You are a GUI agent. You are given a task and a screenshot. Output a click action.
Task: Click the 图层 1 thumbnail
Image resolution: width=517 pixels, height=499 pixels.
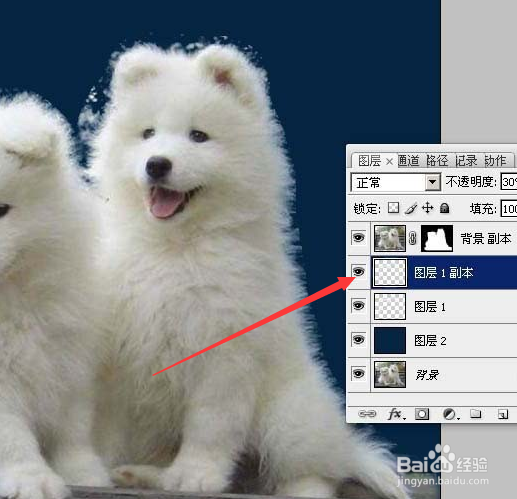pyautogui.click(x=390, y=306)
